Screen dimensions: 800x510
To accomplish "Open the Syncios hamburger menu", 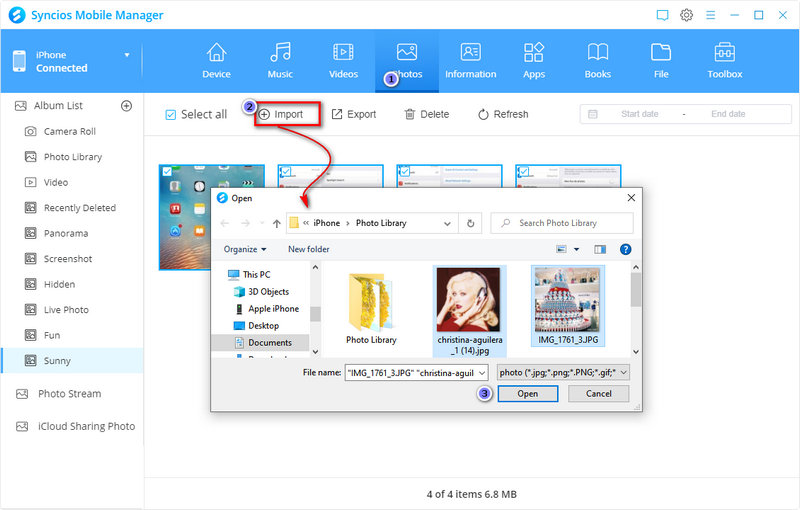I will 710,15.
